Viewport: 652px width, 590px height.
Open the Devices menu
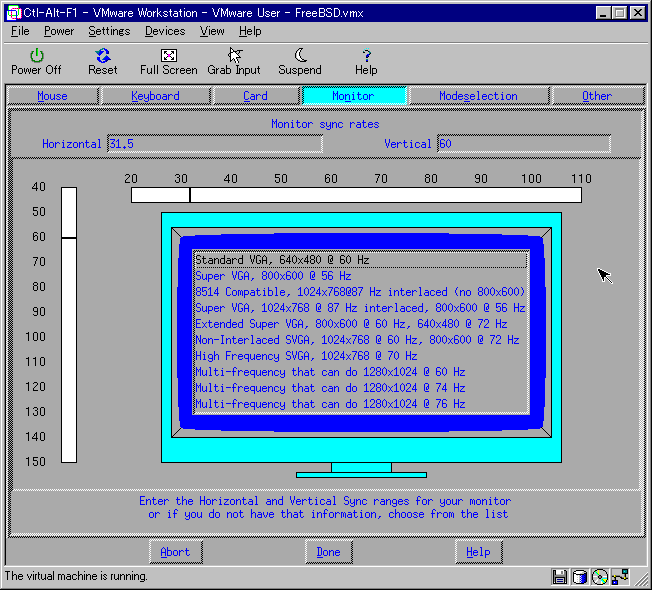click(x=165, y=31)
